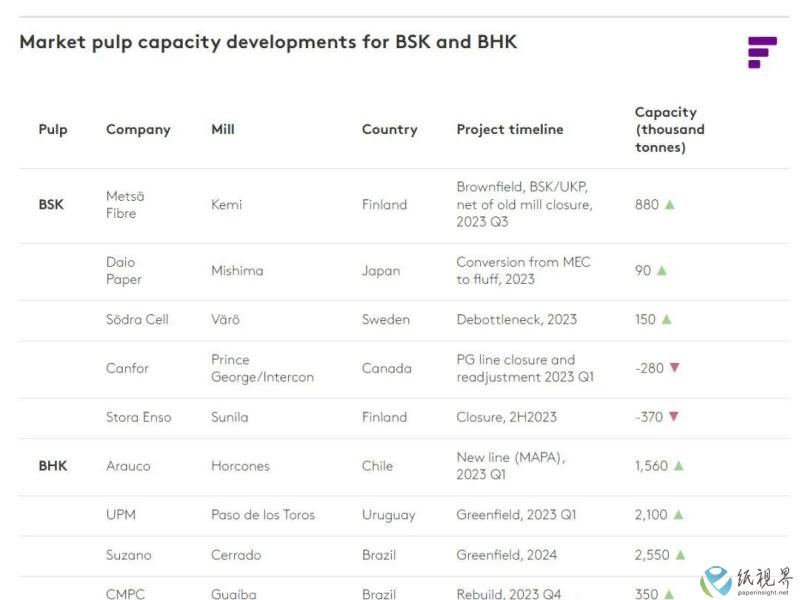
Task: Click the 'Japan' country cell
Action: (381, 271)
